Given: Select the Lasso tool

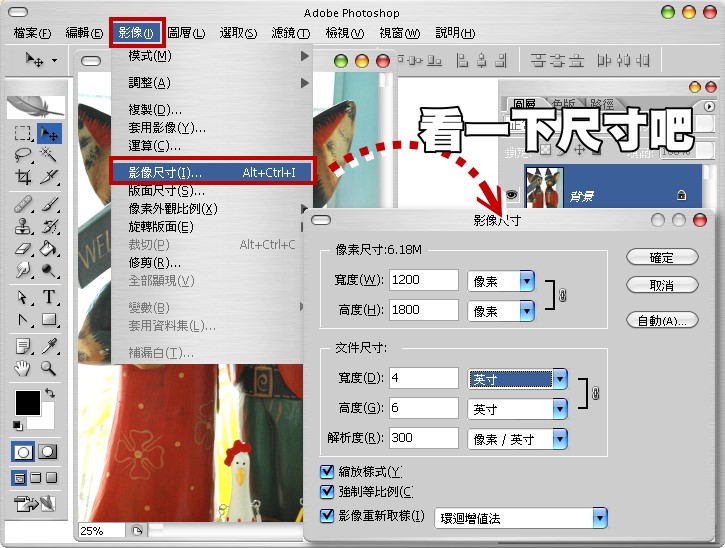Looking at the screenshot, I should pyautogui.click(x=22, y=155).
